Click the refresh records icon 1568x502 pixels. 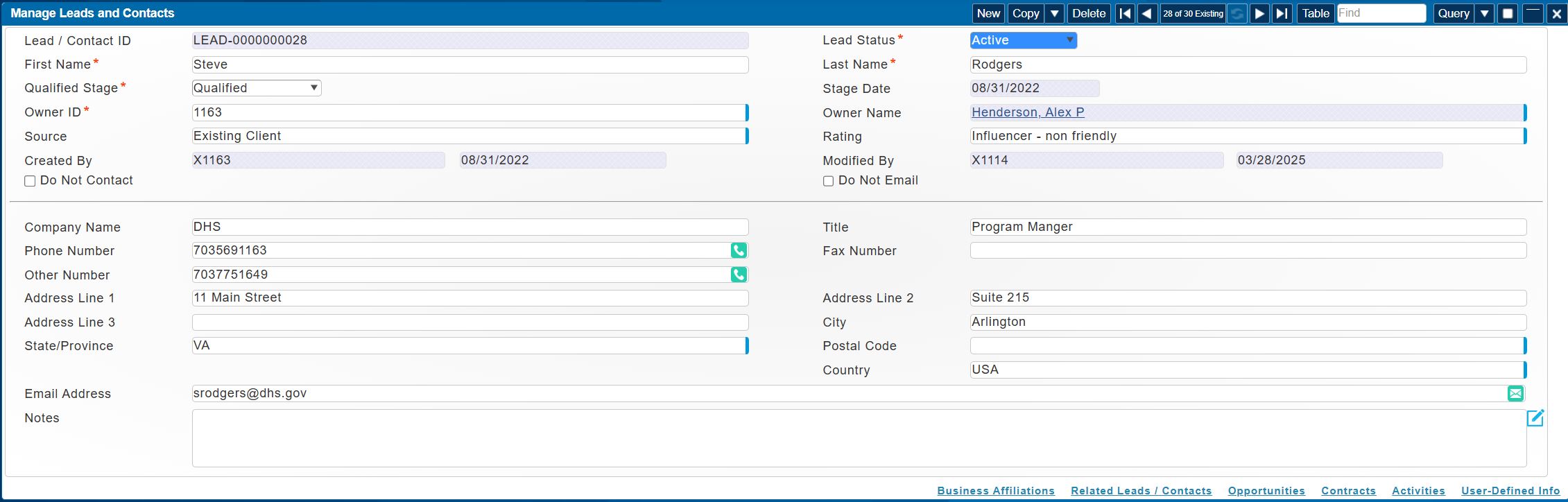[x=1237, y=13]
